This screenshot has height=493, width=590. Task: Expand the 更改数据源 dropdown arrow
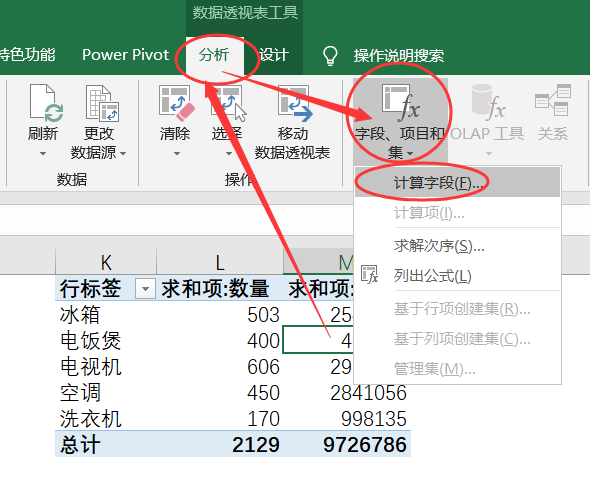(x=123, y=154)
